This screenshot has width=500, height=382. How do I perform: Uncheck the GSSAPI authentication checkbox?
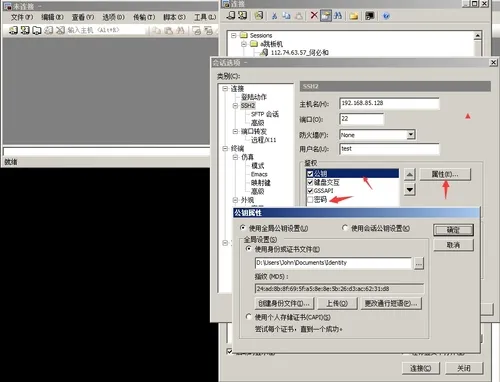coord(310,191)
